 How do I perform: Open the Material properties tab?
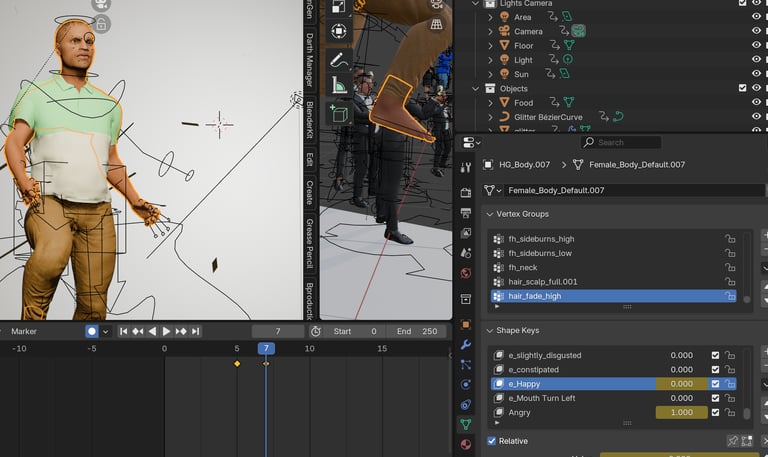coord(466,444)
